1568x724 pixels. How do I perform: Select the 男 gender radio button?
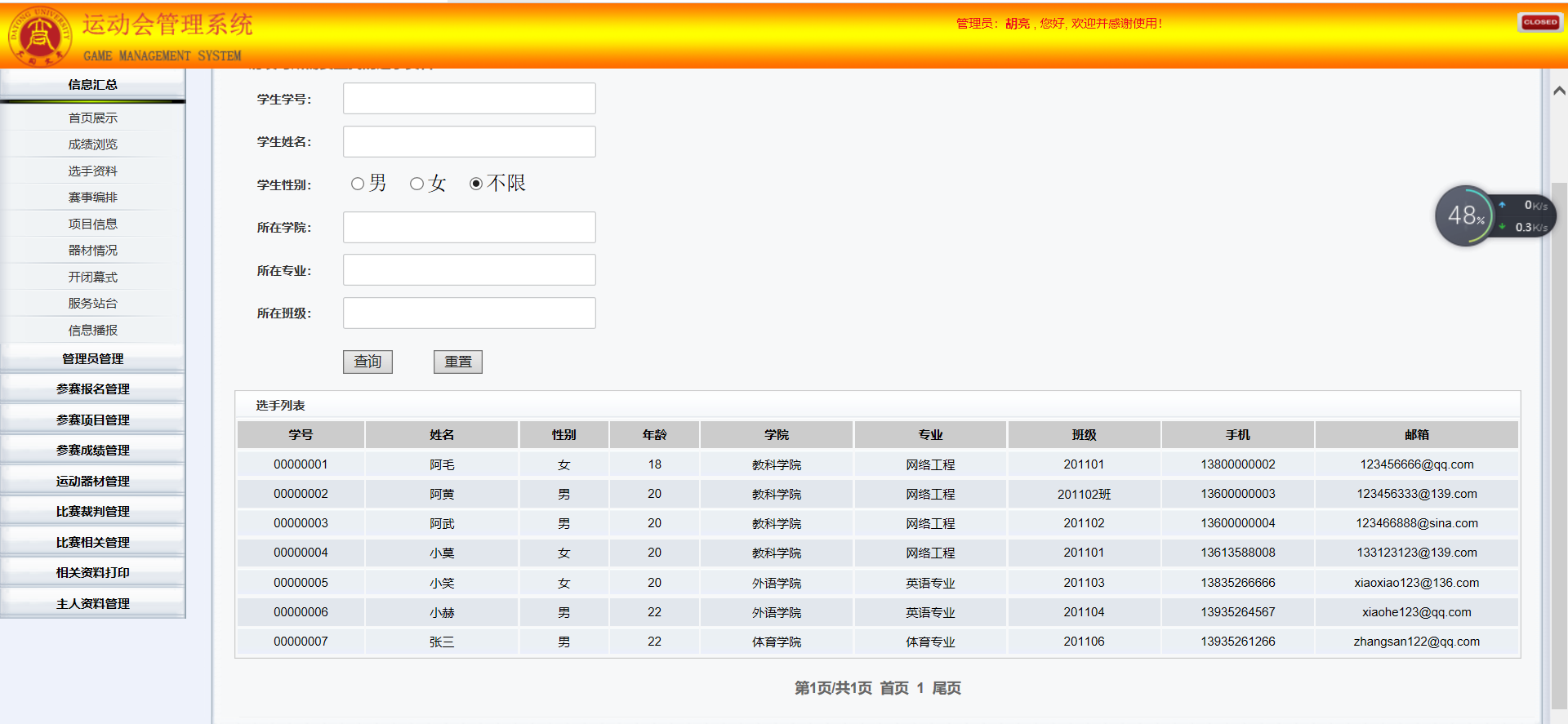coord(358,184)
